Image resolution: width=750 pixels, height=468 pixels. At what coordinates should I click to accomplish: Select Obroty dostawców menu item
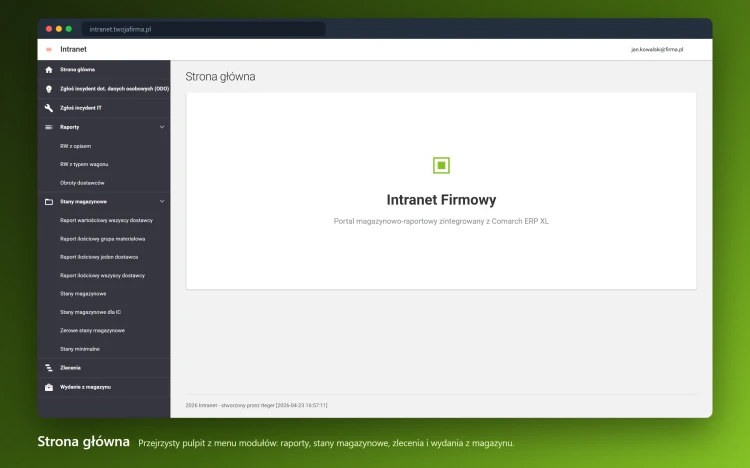[82, 183]
